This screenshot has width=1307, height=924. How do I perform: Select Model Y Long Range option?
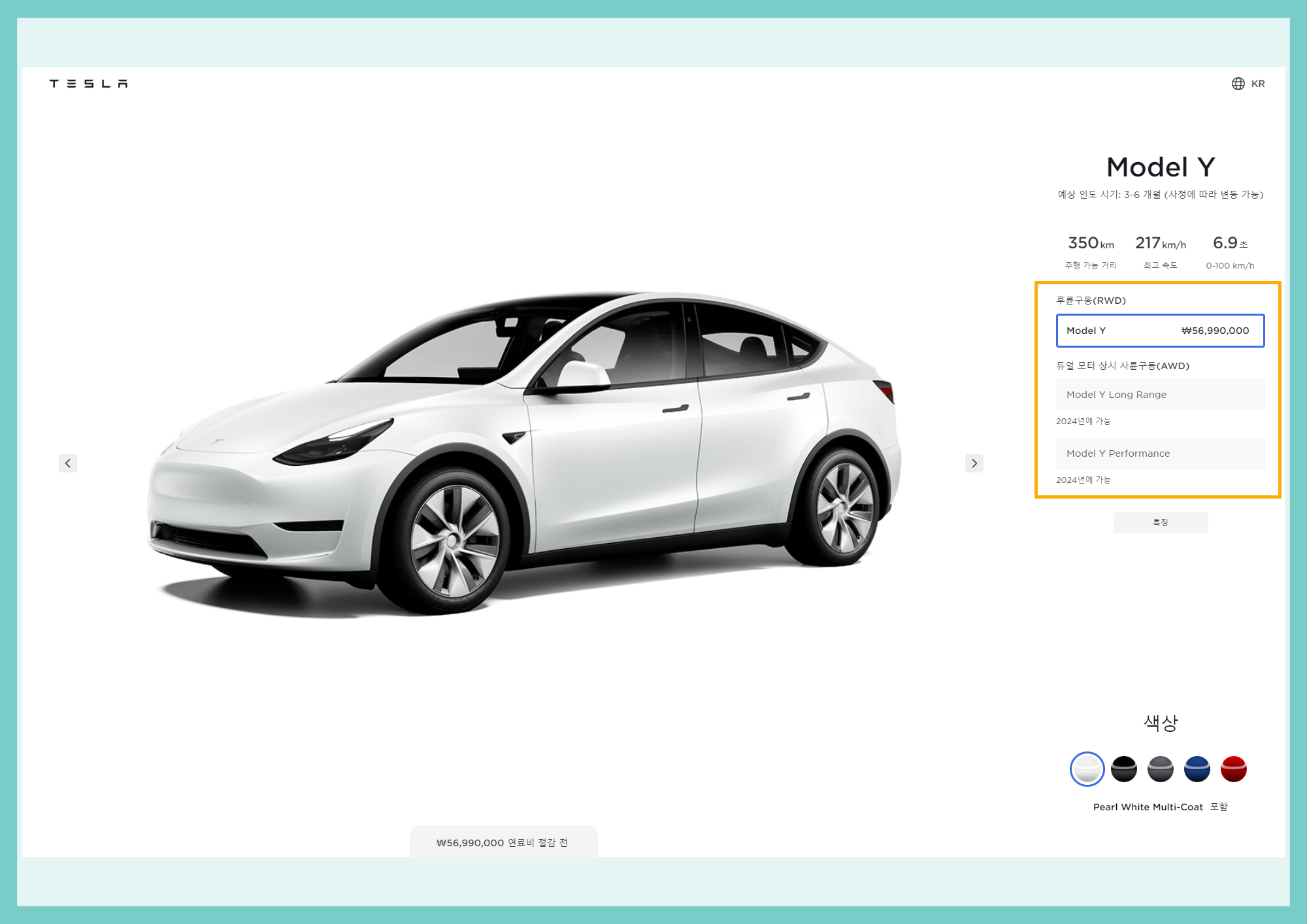pos(1160,395)
